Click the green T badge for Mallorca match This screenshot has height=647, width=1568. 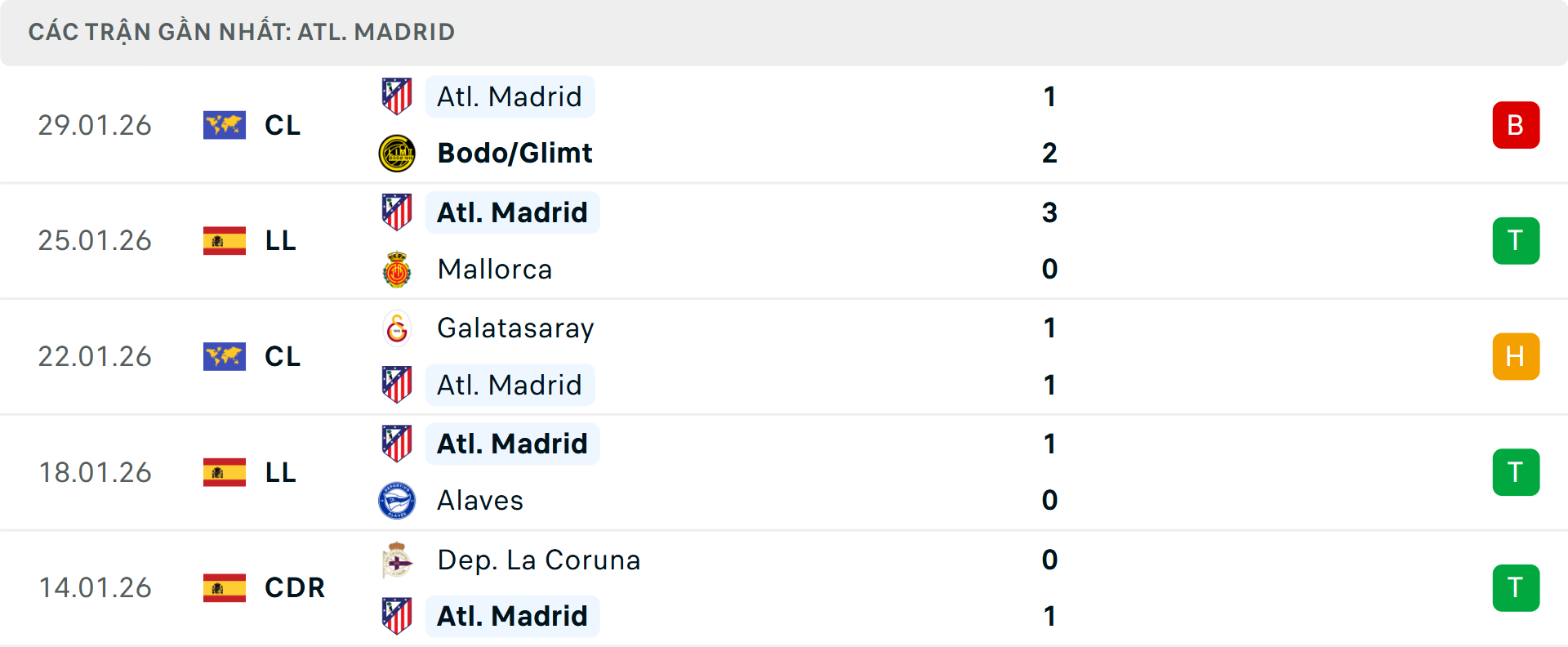click(1516, 241)
